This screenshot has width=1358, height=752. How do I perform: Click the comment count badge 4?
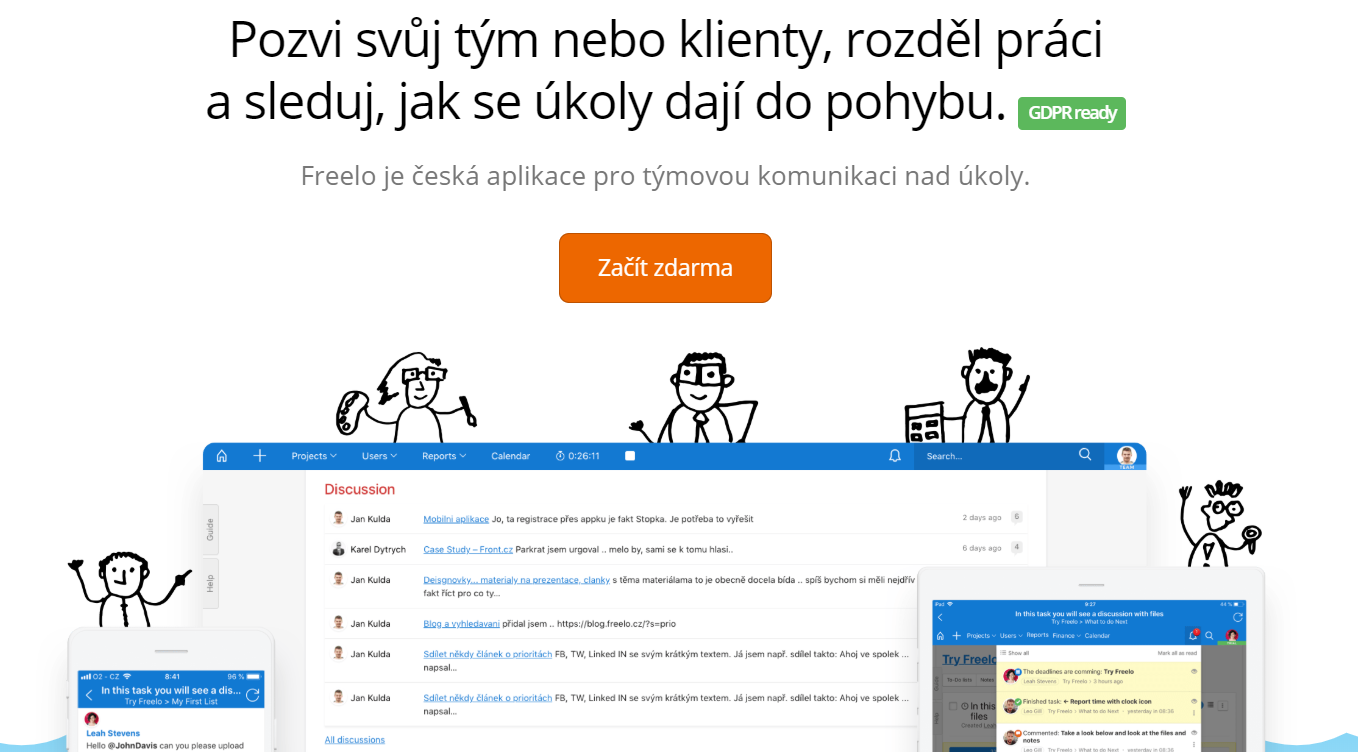coord(1017,547)
